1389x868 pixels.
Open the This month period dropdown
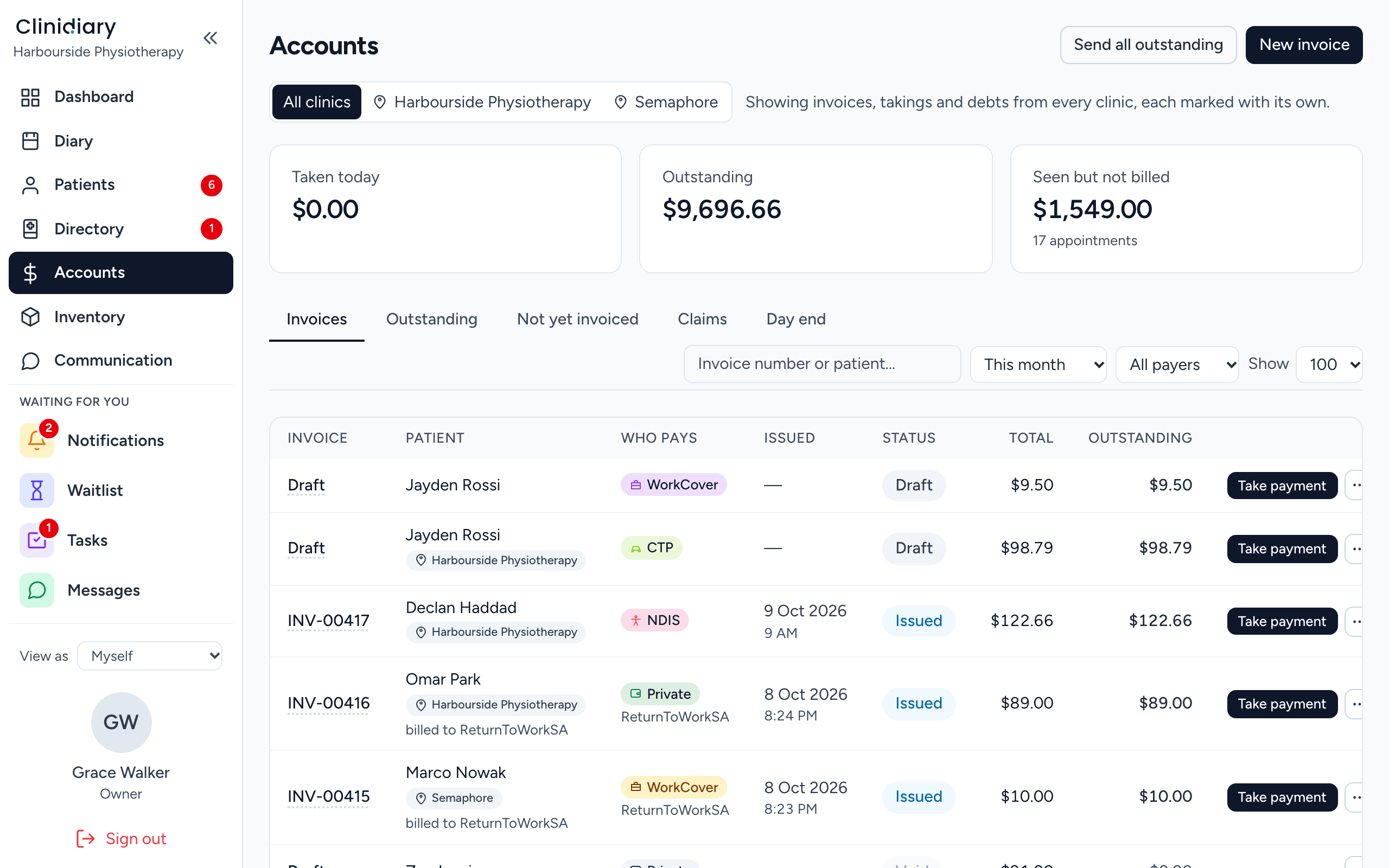[1038, 365]
